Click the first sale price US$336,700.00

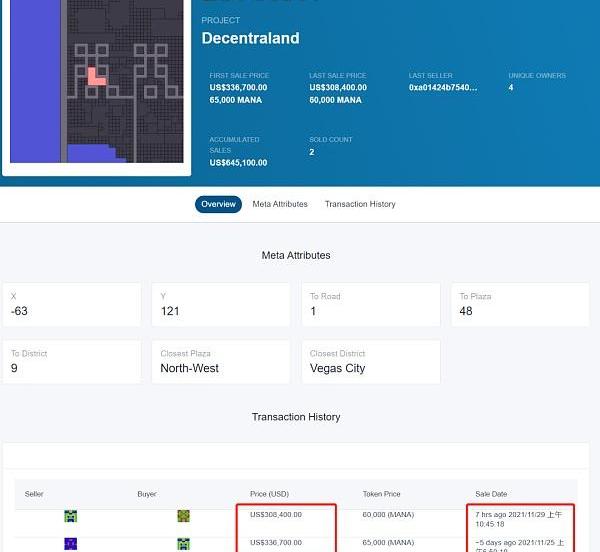click(238, 88)
